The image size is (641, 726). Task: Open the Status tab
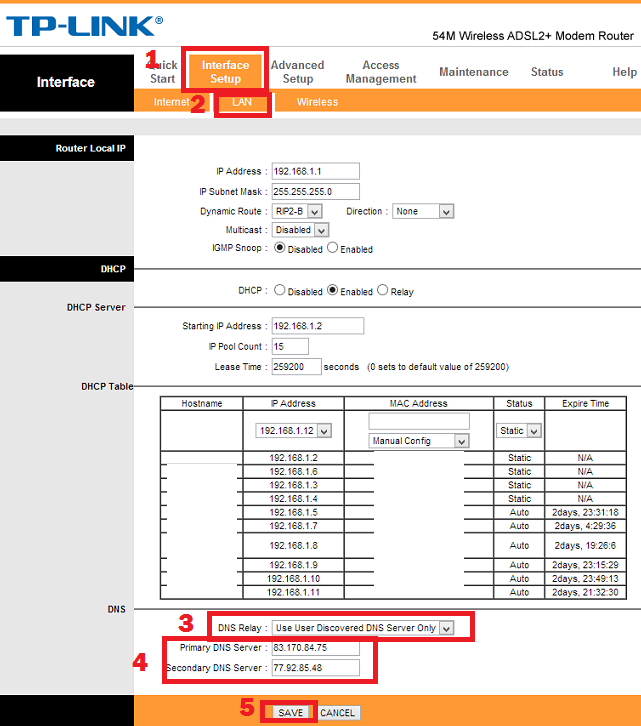point(547,72)
